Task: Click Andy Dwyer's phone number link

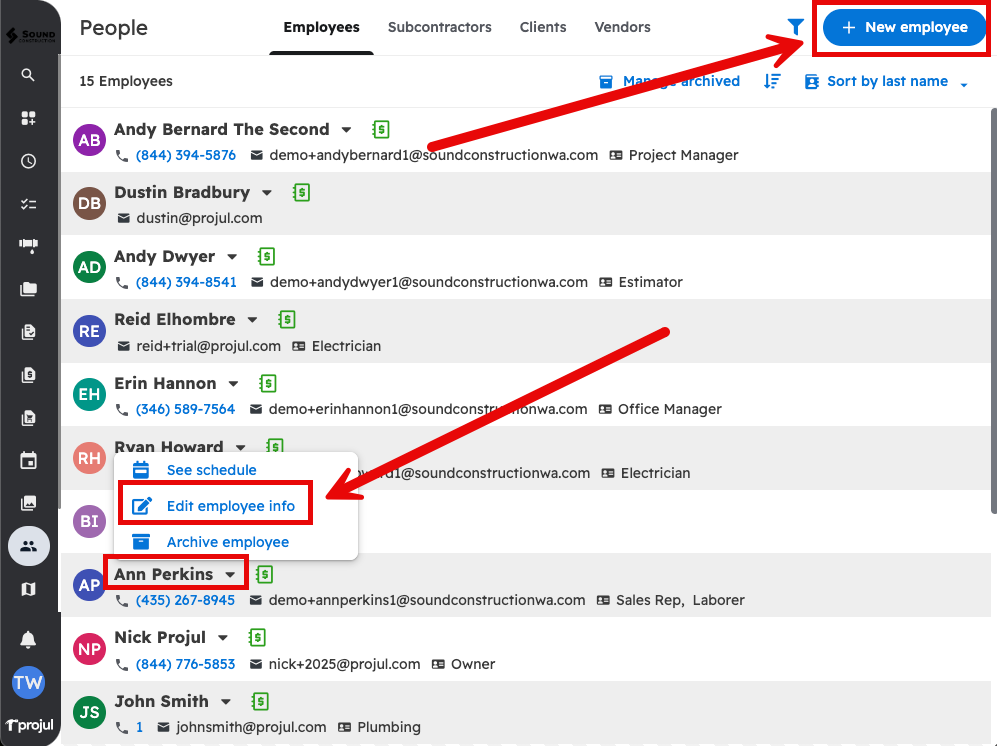Action: (186, 282)
